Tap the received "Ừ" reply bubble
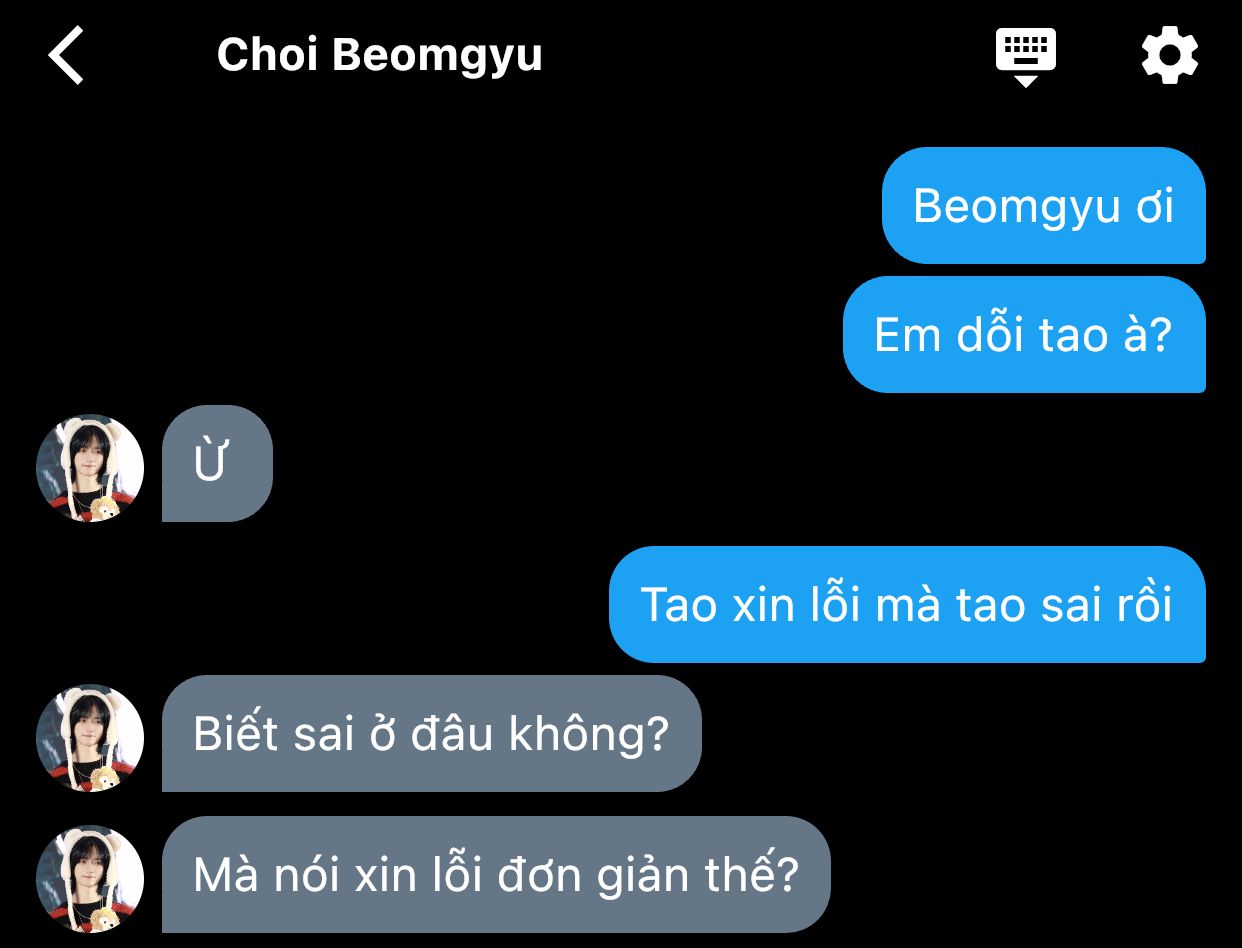The image size is (1242, 948). [x=217, y=463]
